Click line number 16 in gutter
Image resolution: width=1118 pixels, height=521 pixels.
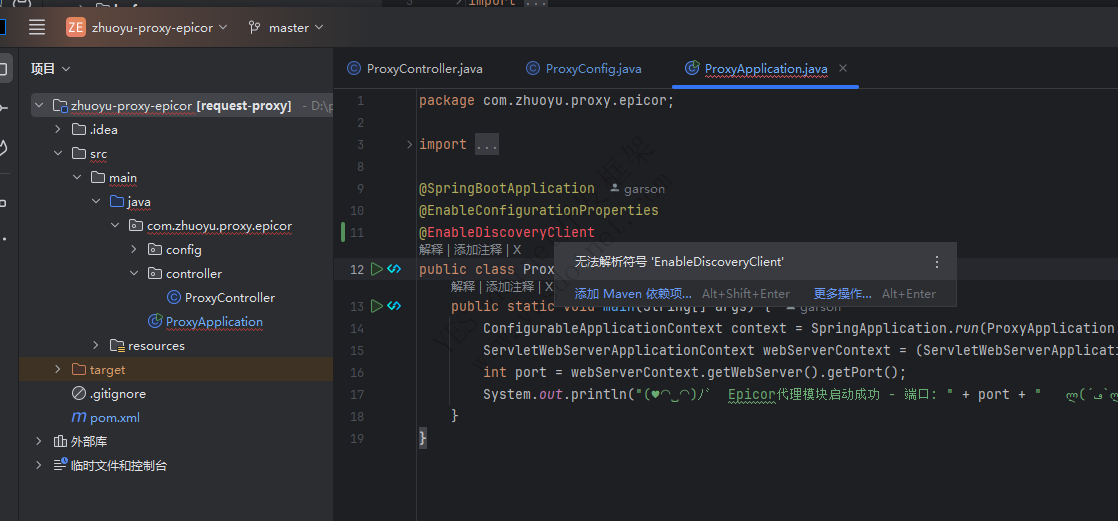357,372
